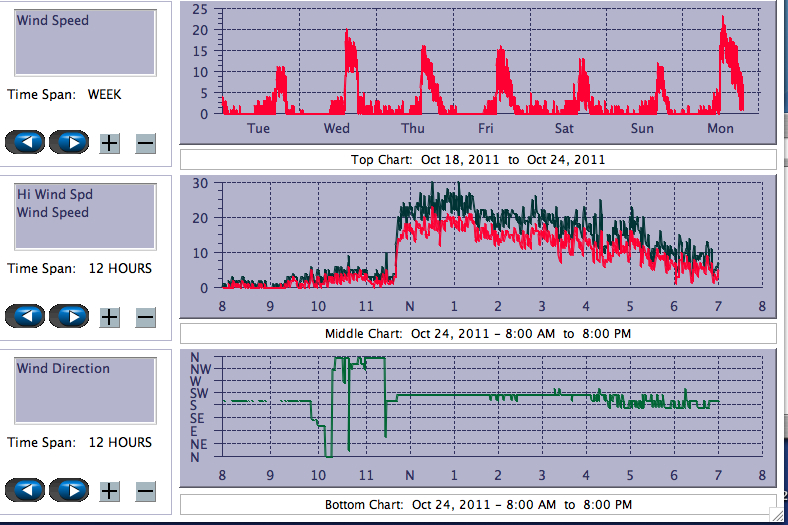Image resolution: width=788 pixels, height=525 pixels.
Task: Choose Wind Speed in the middle chart list
Action: [x=52, y=212]
